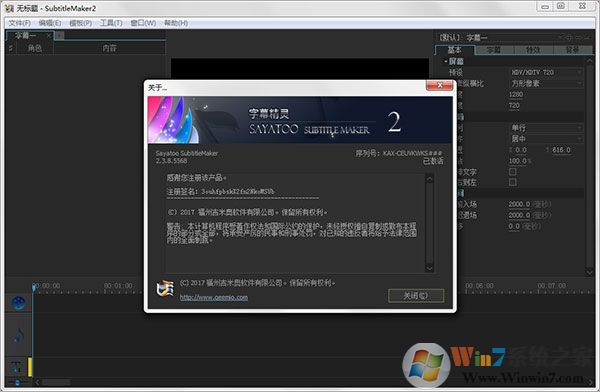Viewport: 600px width, 392px height.
Task: Add a new subtitle tab beside 字幕一
Action: point(59,36)
